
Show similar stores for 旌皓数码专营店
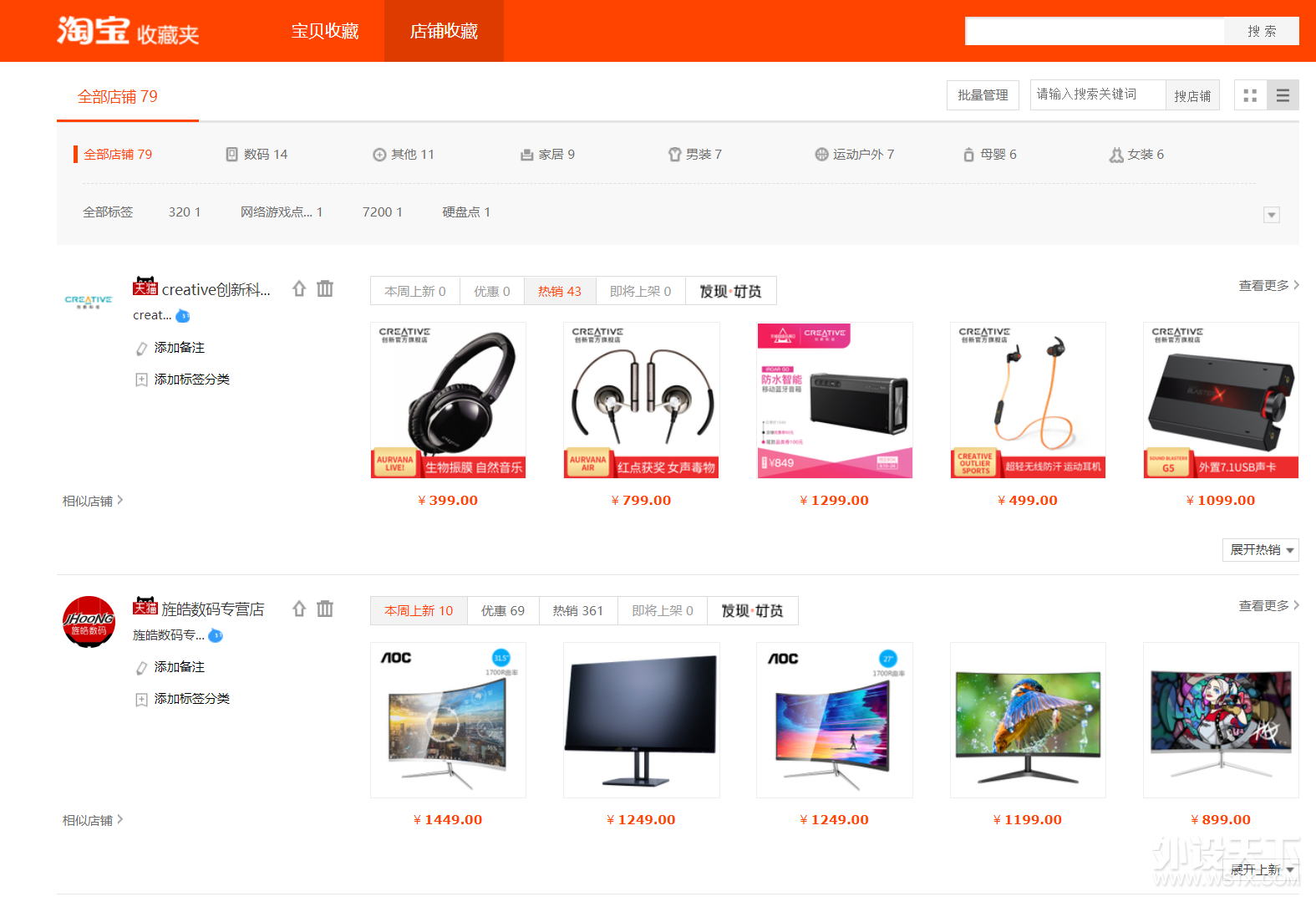click(x=93, y=820)
